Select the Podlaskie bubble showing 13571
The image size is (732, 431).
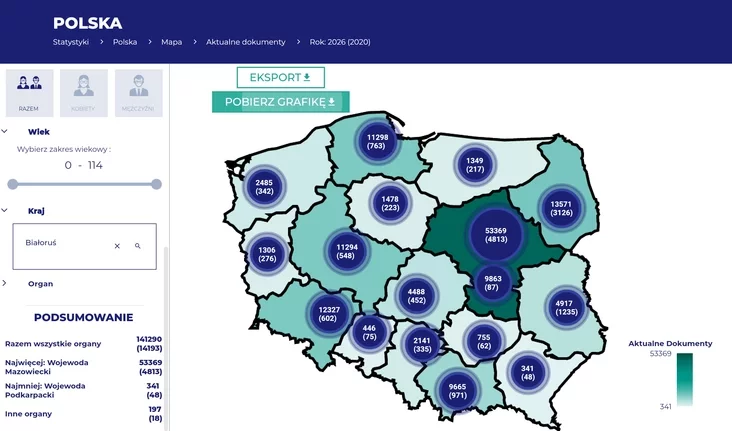pyautogui.click(x=561, y=207)
